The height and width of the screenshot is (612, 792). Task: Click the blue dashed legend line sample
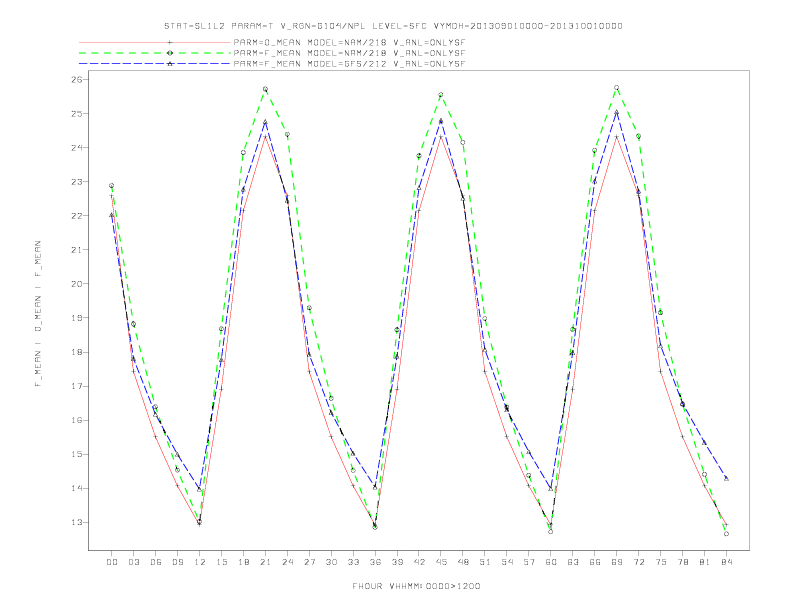[x=155, y=64]
